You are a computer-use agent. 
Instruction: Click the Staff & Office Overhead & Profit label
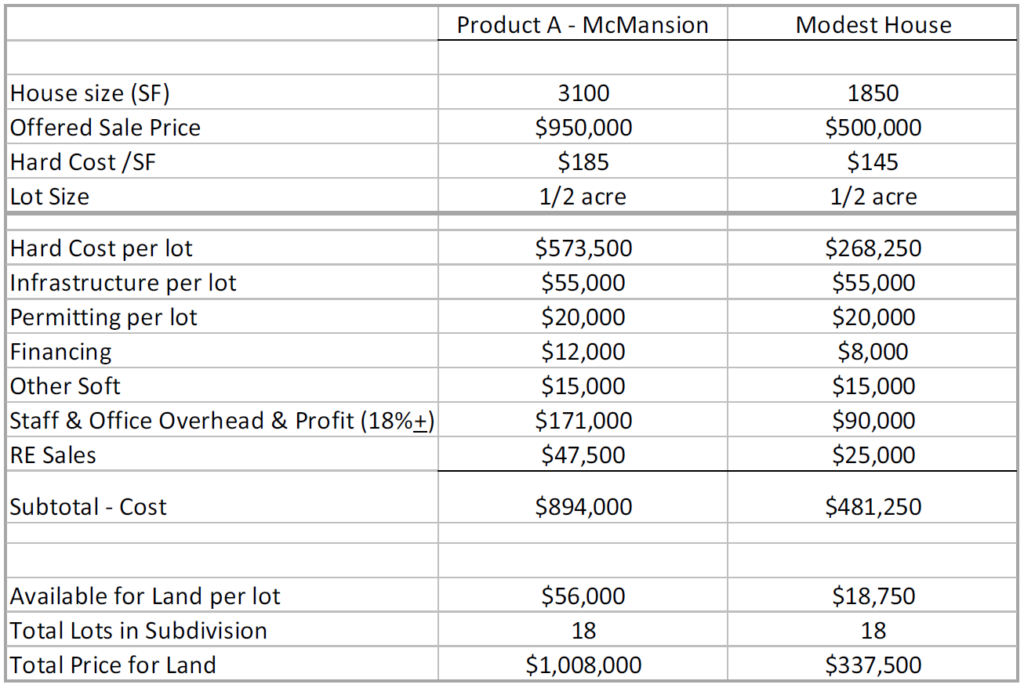(x=221, y=421)
